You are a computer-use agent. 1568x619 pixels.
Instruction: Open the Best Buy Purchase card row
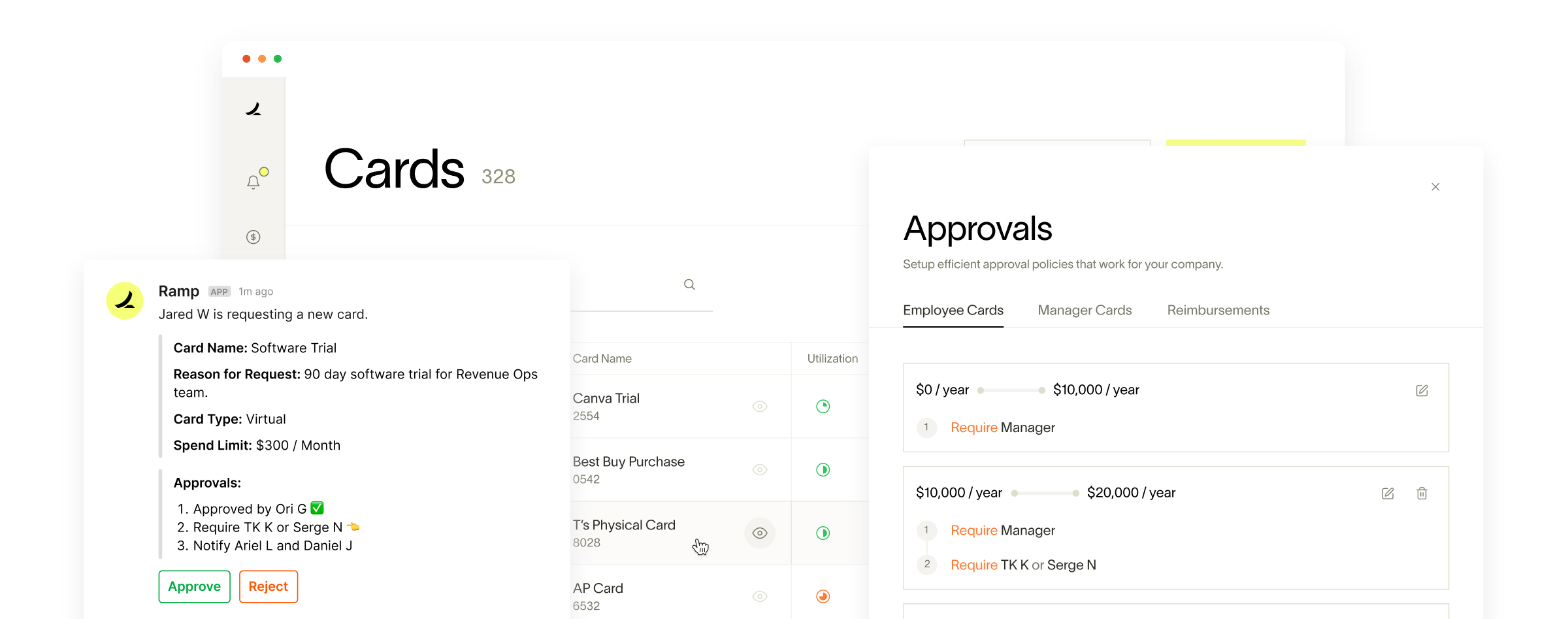pos(719,470)
